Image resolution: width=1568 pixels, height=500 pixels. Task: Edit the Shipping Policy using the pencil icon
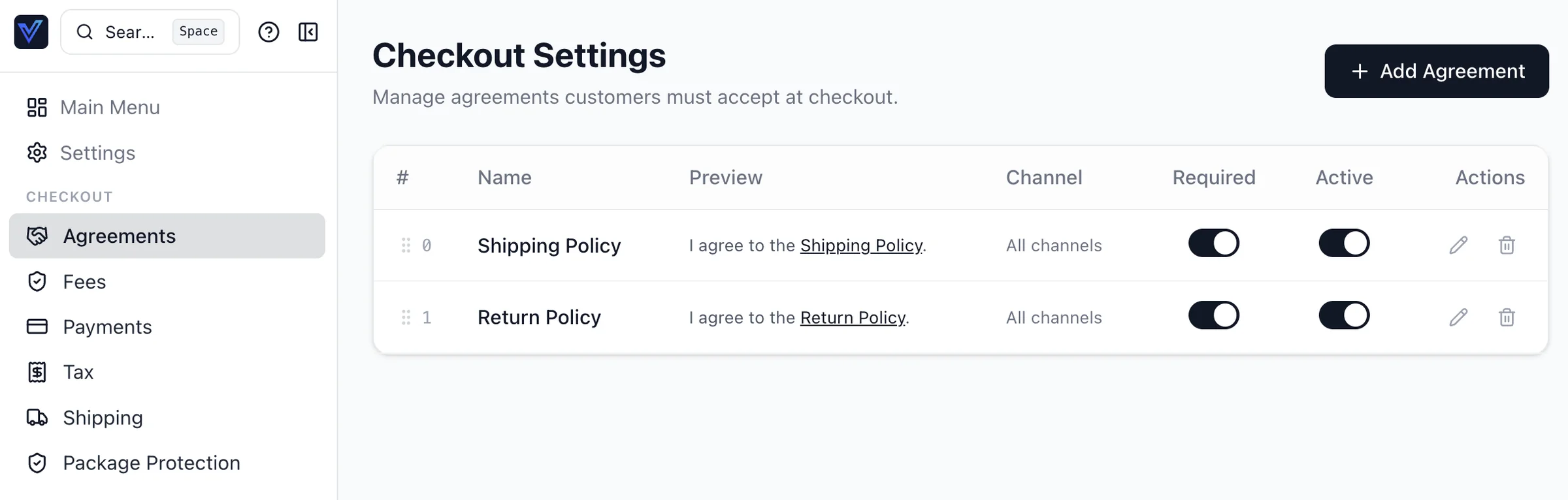[x=1458, y=245]
